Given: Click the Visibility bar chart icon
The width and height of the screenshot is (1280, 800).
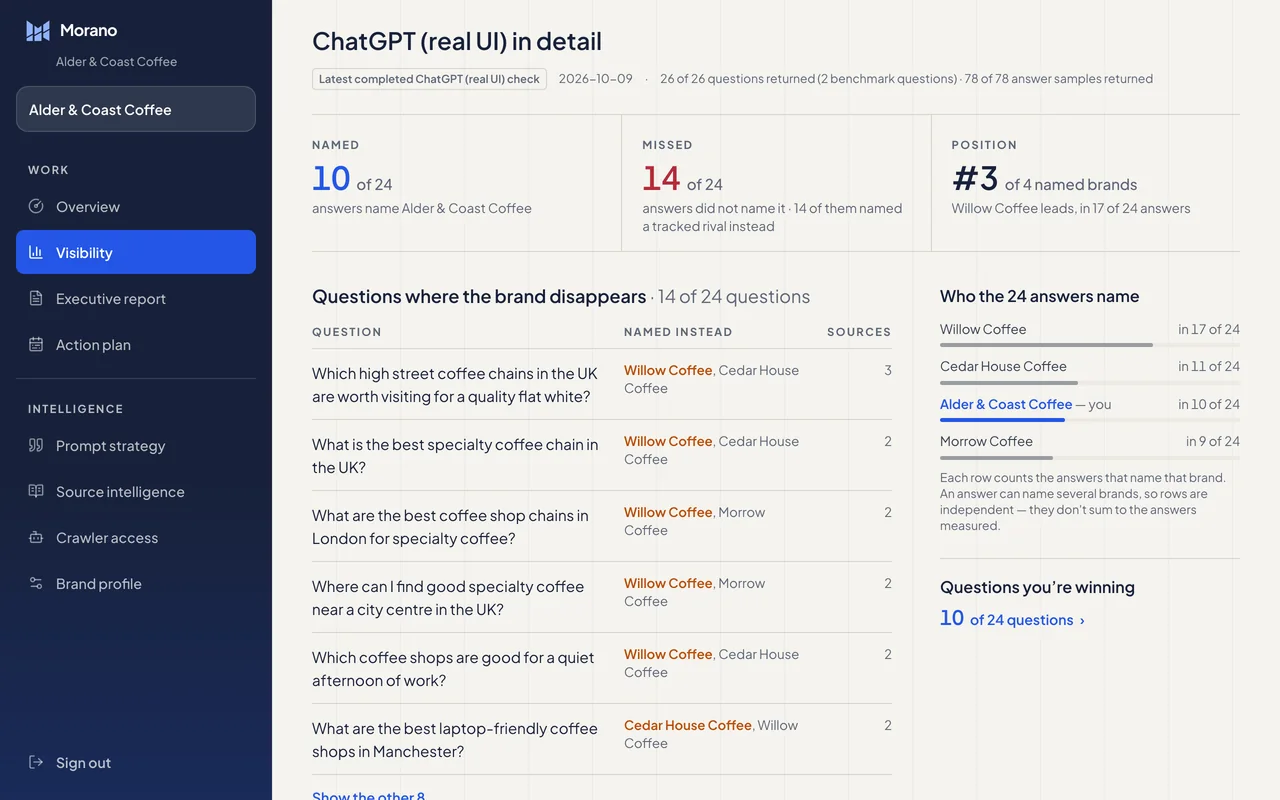Looking at the screenshot, I should (36, 253).
